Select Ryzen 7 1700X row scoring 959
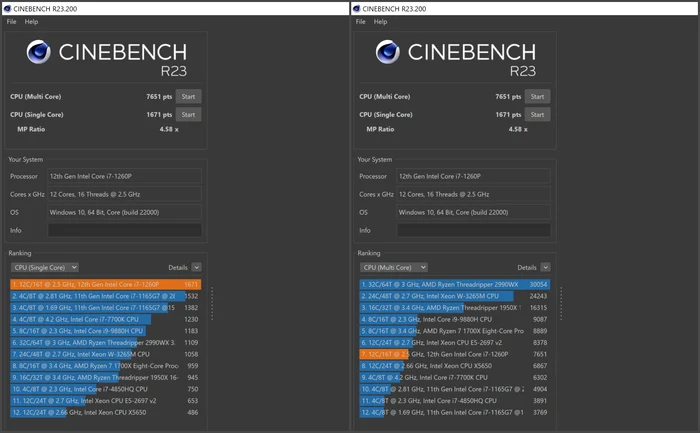Viewport: 700px width, 433px height. (x=105, y=366)
